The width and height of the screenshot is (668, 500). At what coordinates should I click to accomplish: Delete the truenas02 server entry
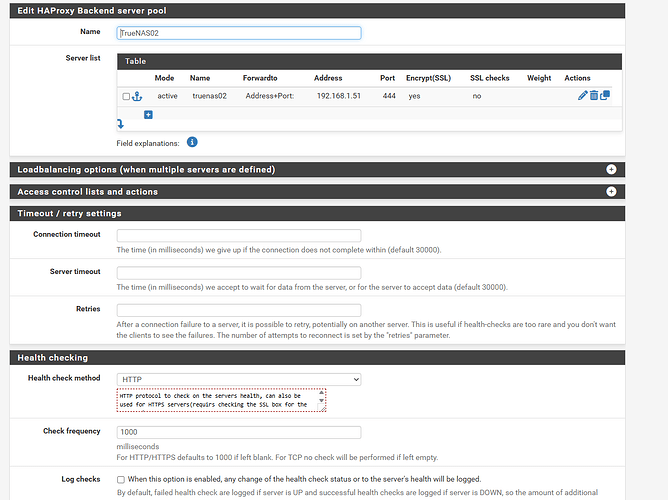click(x=594, y=95)
